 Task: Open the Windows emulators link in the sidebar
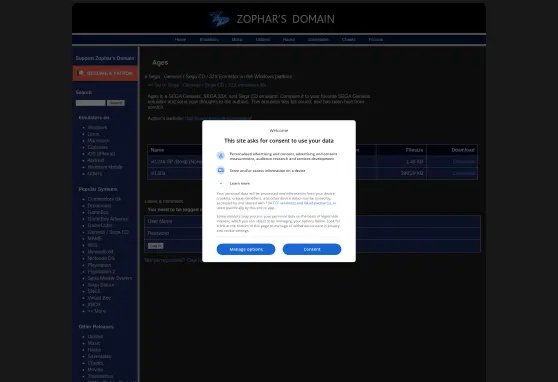pyautogui.click(x=97, y=127)
